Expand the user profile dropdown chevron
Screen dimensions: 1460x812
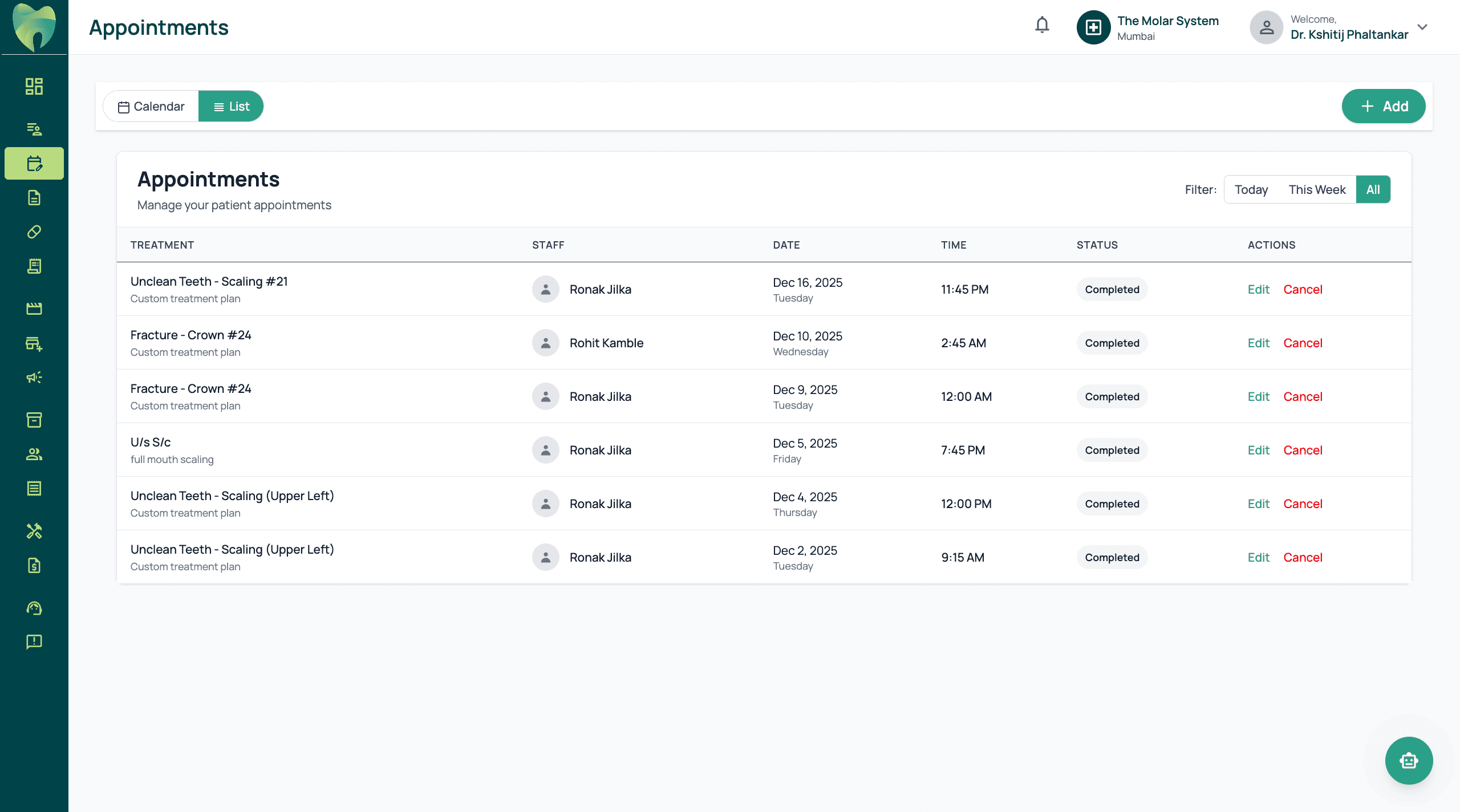pos(1422,27)
